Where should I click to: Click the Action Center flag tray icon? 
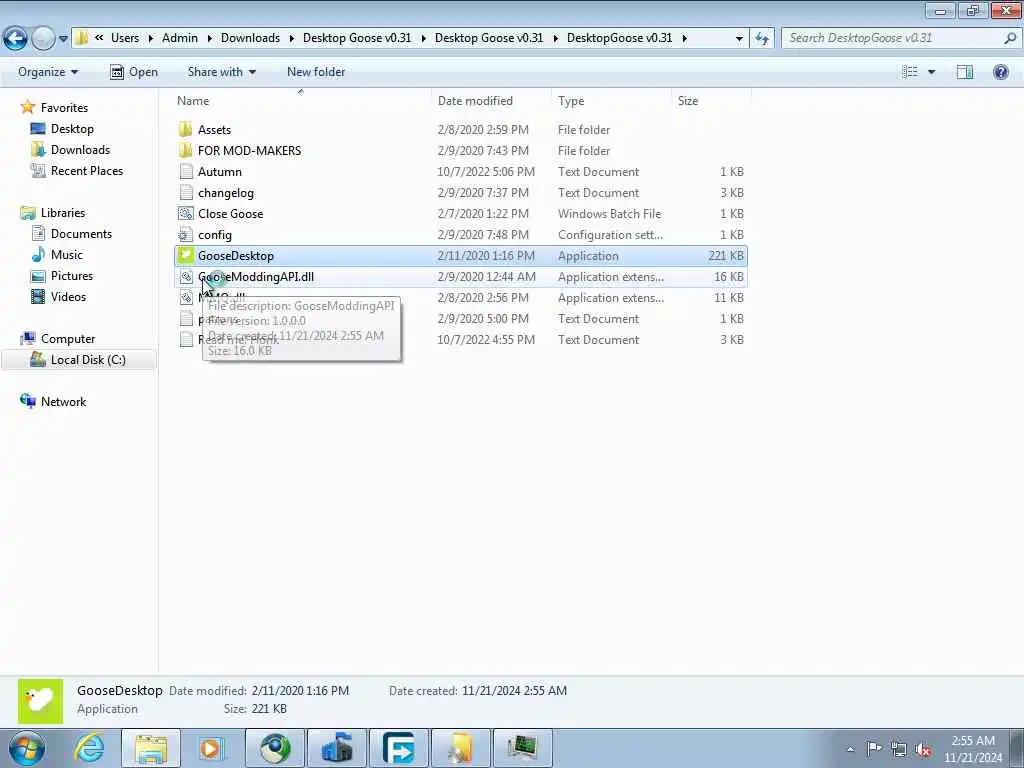[x=873, y=748]
